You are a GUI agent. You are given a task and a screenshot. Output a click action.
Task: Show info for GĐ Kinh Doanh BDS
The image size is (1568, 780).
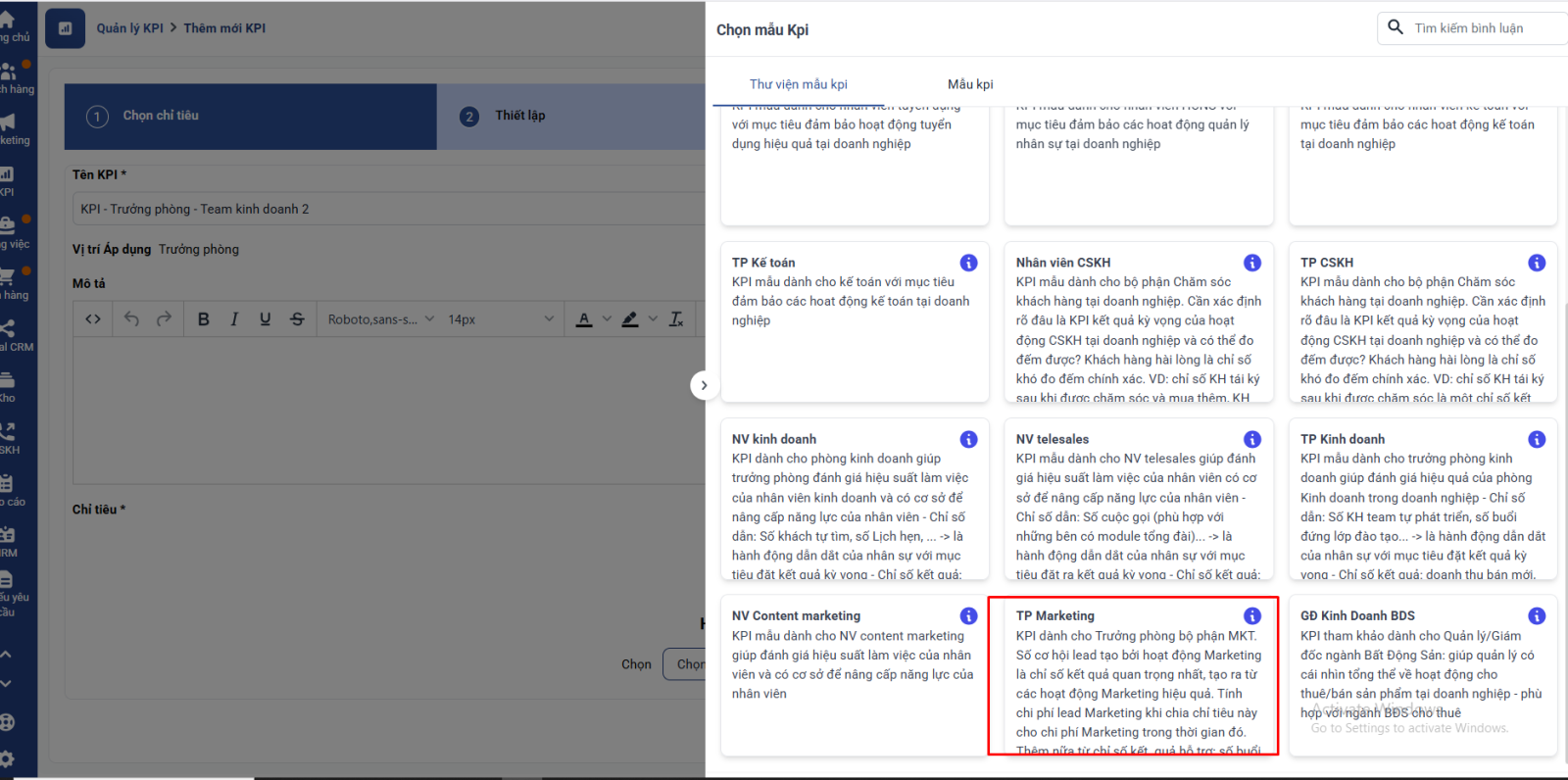click(x=1536, y=615)
